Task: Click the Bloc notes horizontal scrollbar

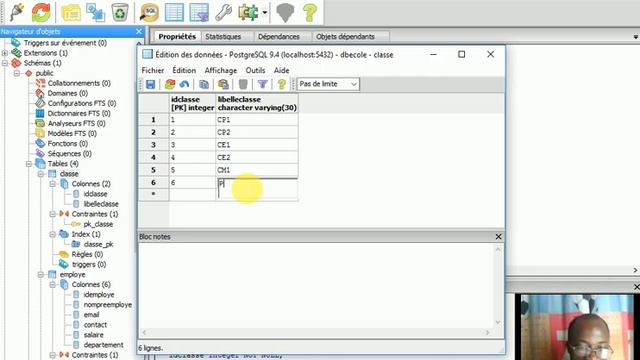Action: [316, 333]
